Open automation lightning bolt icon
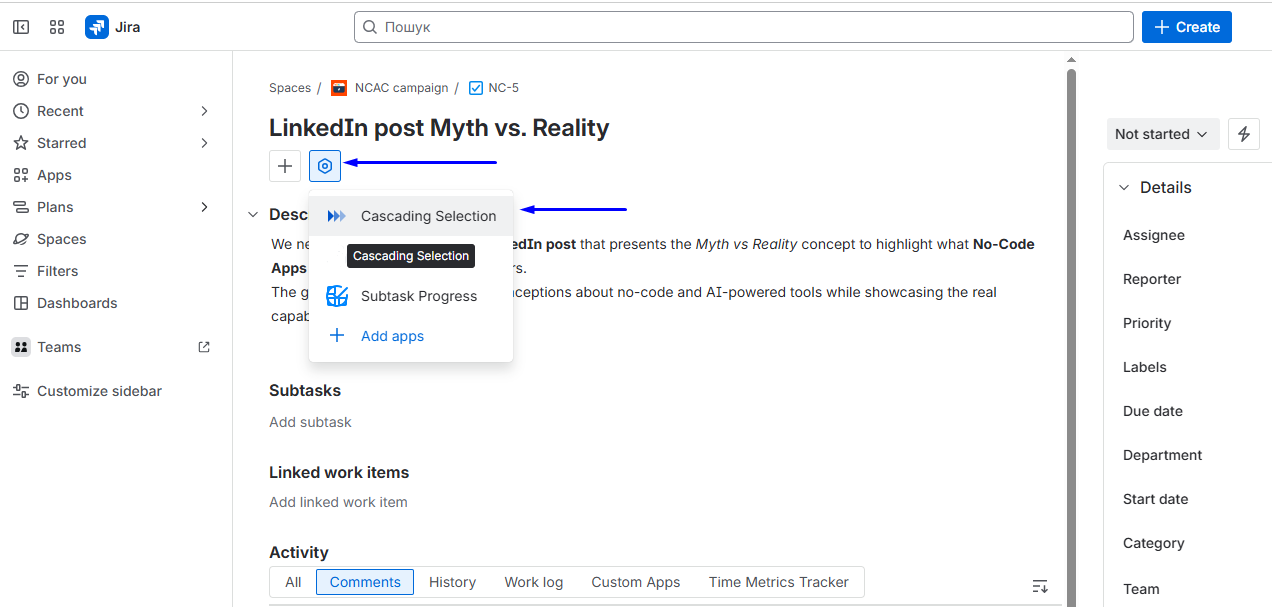1272x607 pixels. [1244, 134]
